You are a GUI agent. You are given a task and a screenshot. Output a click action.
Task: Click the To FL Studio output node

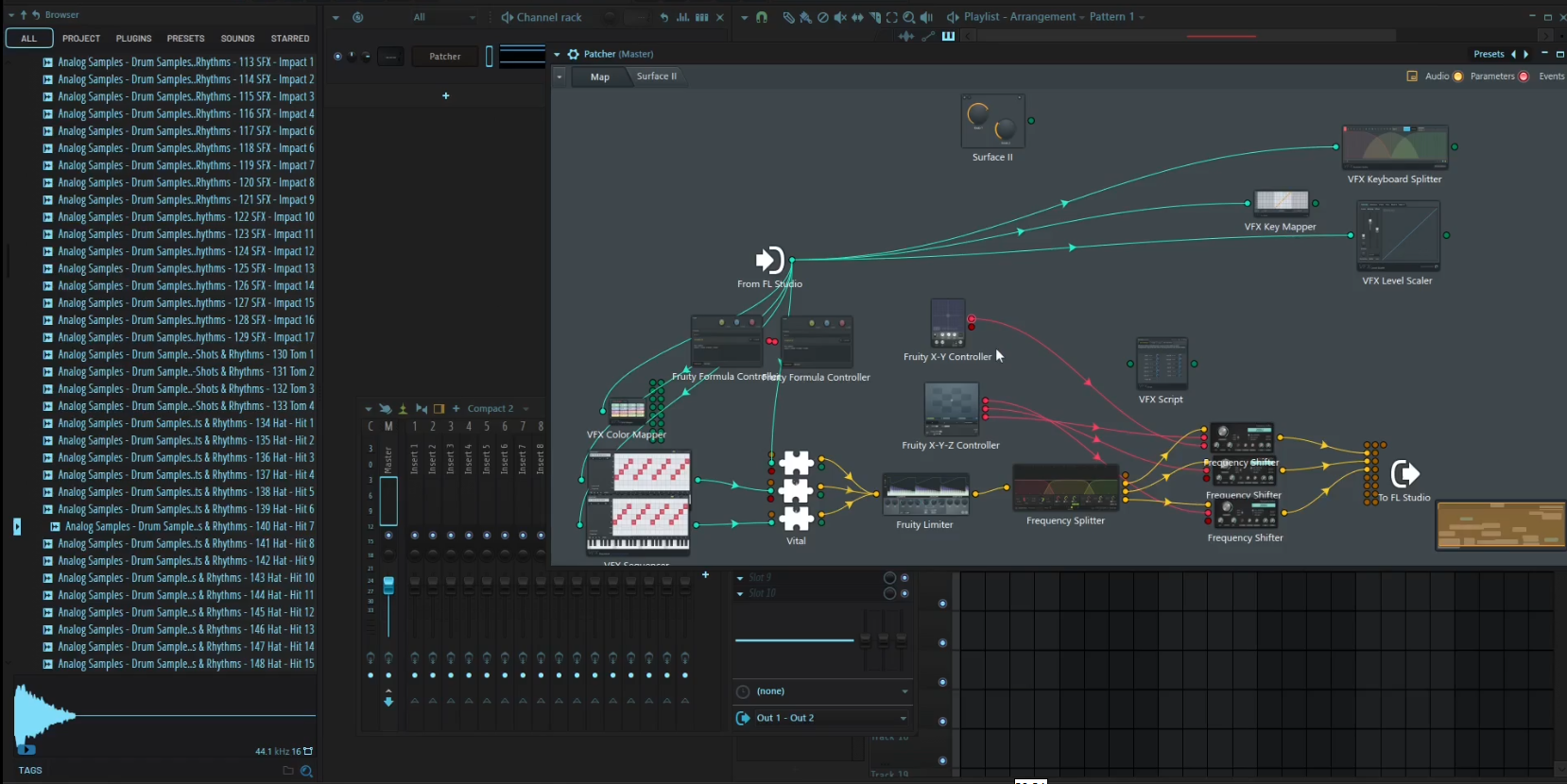coord(1404,474)
